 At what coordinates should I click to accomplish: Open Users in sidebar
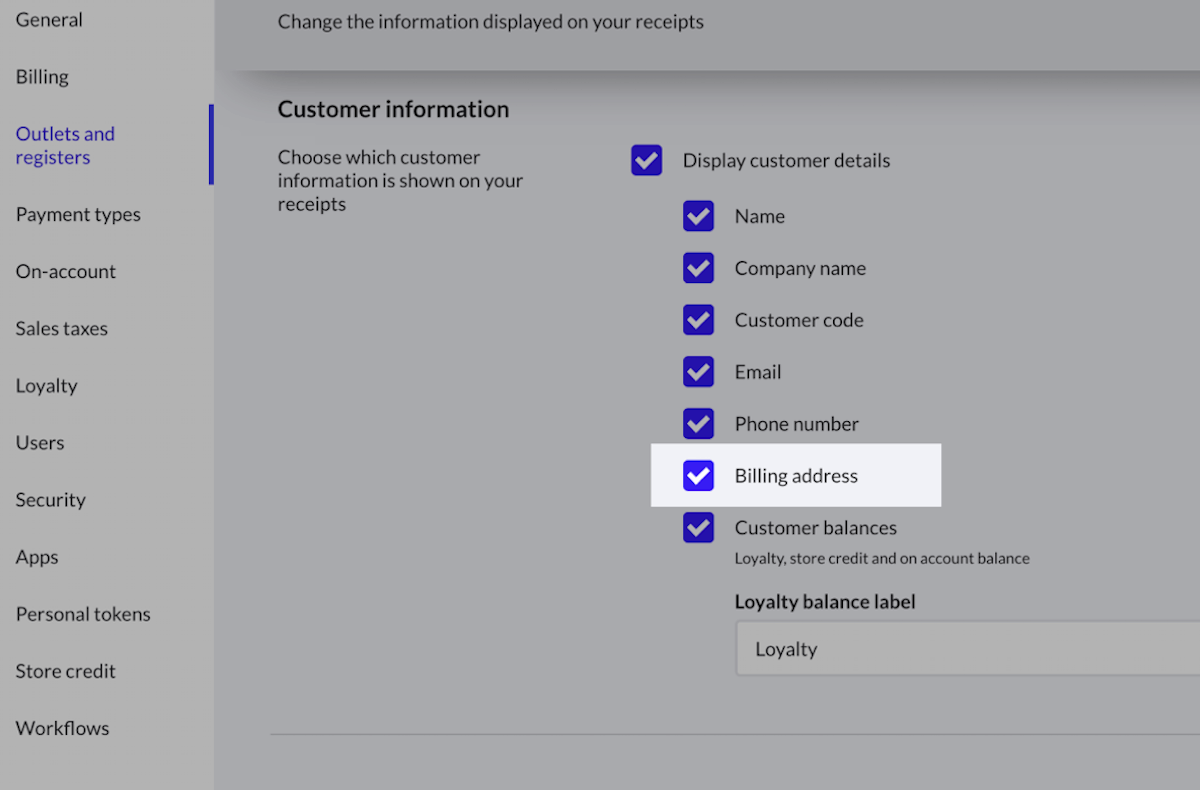click(40, 443)
